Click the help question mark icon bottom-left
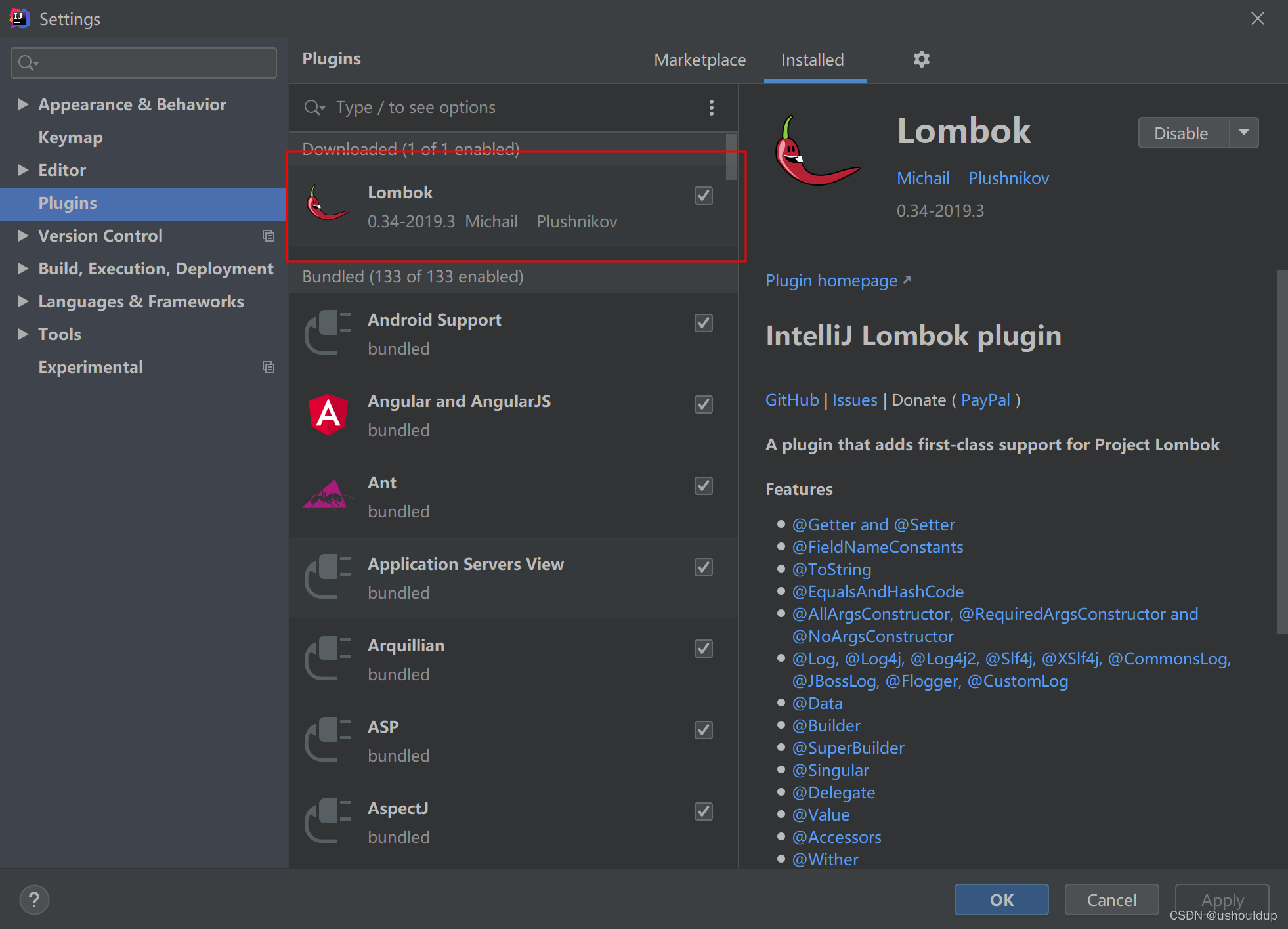This screenshot has height=929, width=1288. pos(34,899)
